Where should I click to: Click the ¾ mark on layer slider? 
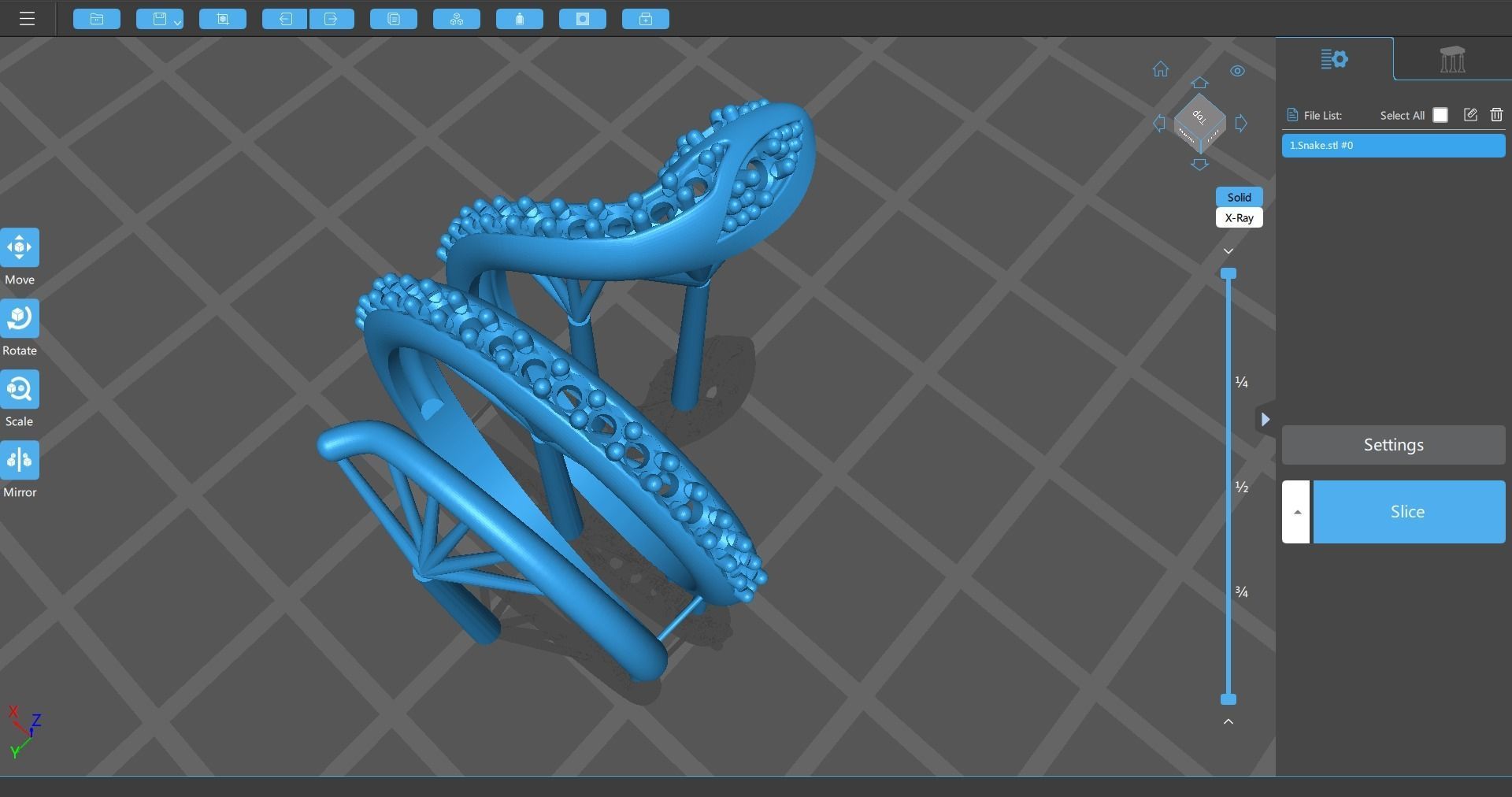[x=1242, y=592]
